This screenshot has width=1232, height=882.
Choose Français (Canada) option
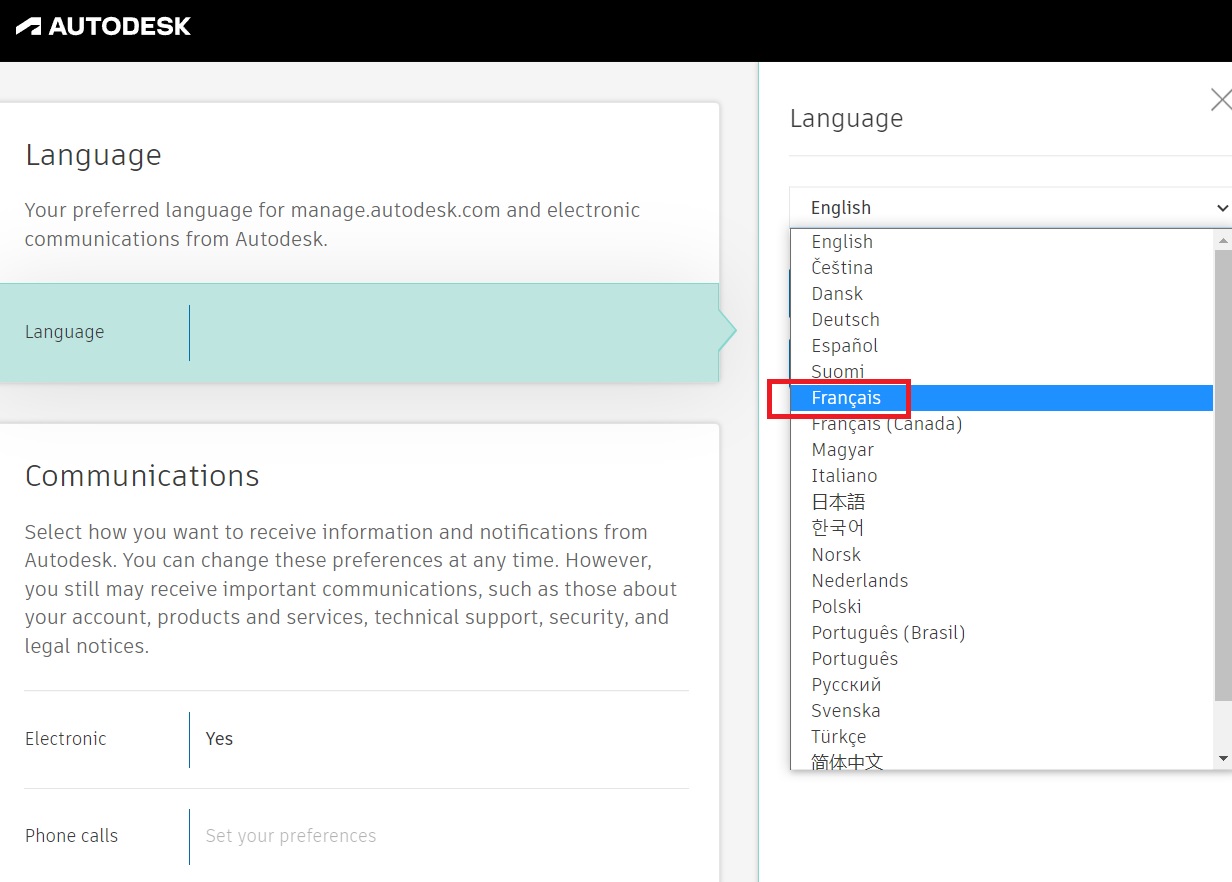(x=886, y=424)
